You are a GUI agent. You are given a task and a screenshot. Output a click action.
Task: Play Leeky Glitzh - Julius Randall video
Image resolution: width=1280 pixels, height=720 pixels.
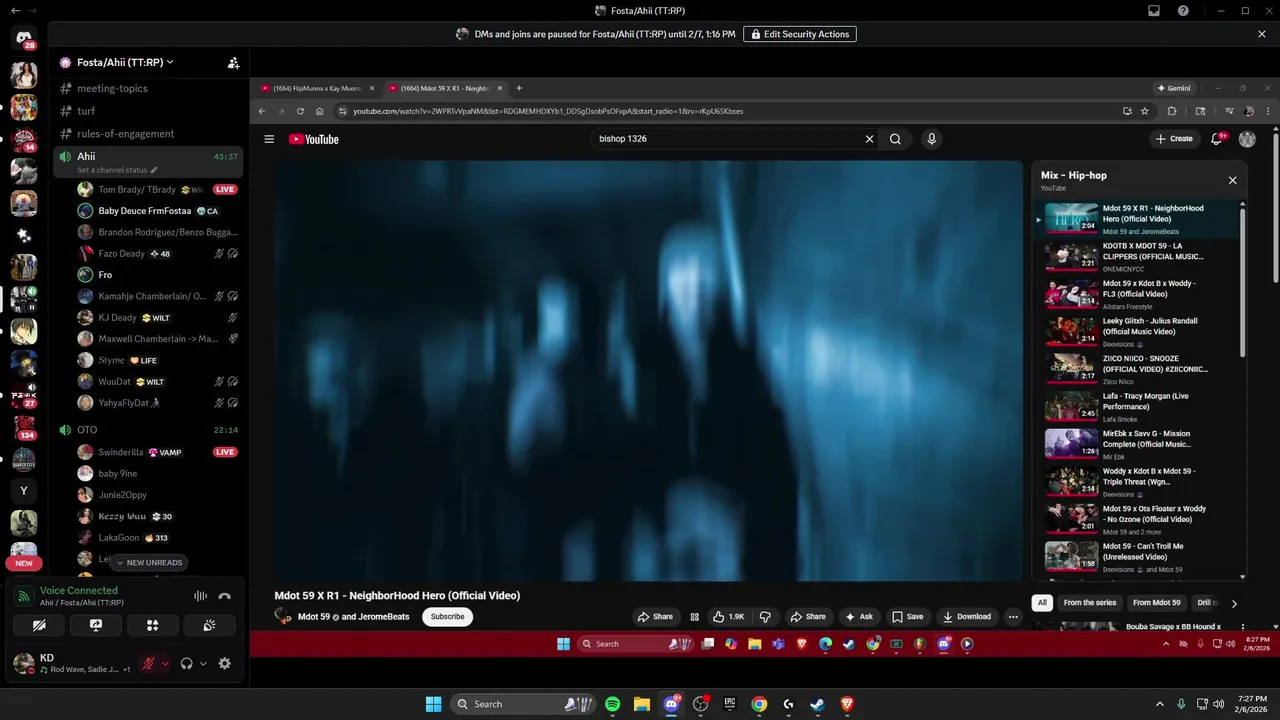click(1140, 331)
